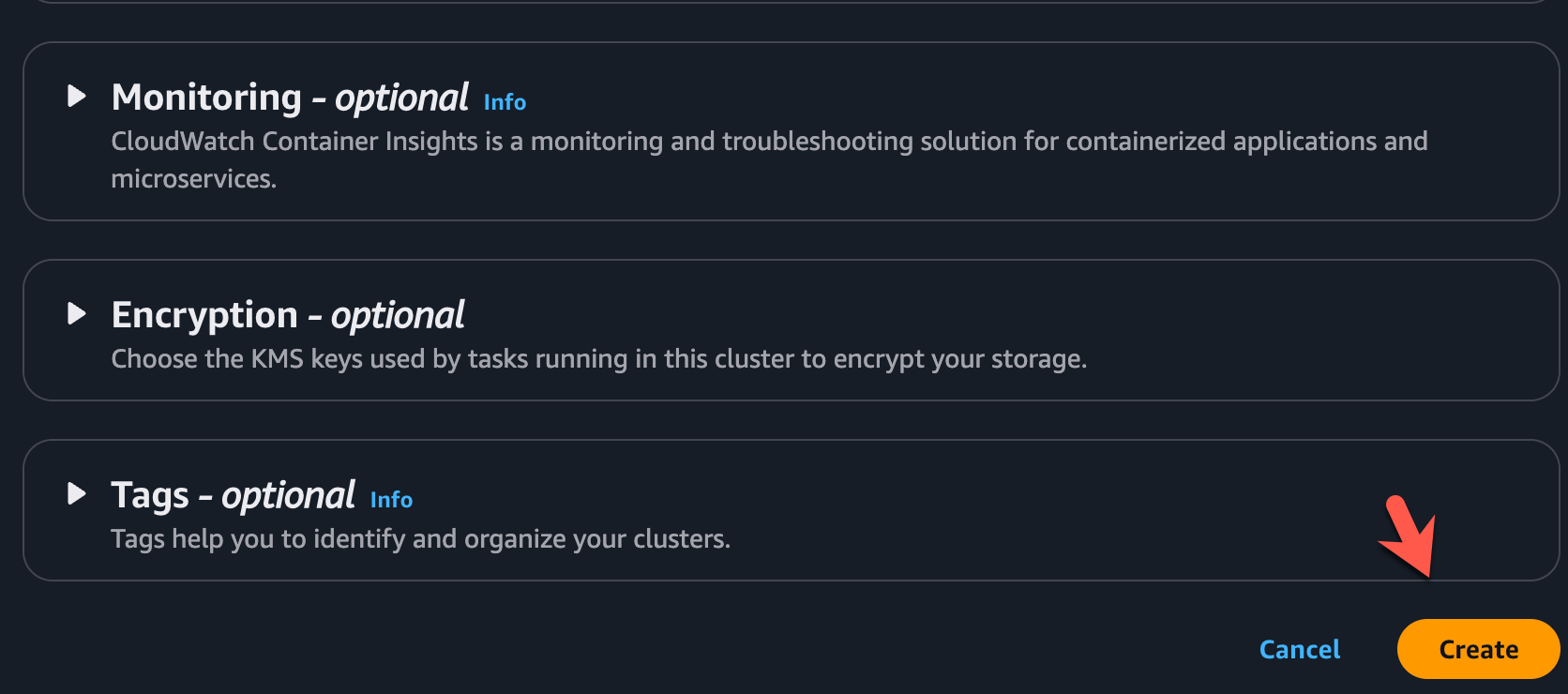This screenshot has height=694, width=1568.
Task: Open the Info link beside Monitoring
Action: coord(505,102)
